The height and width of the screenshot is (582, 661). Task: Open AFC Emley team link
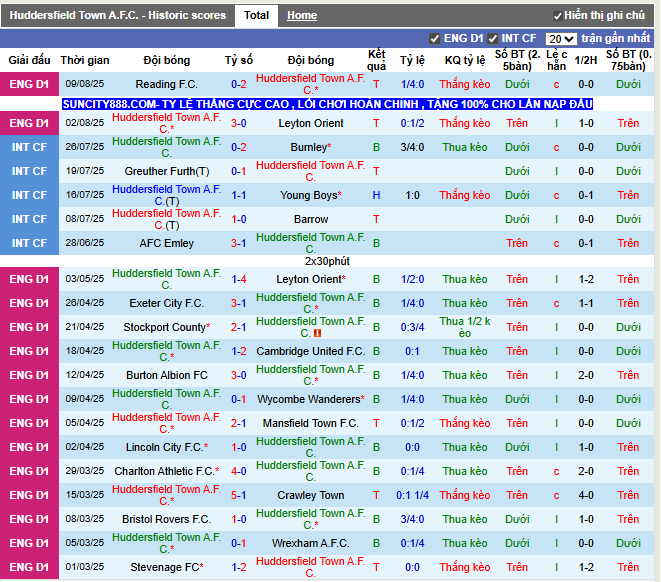pos(167,244)
